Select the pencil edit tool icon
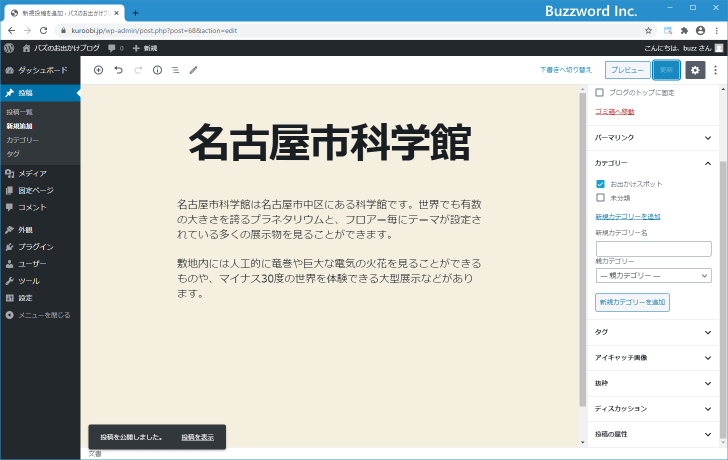Image resolution: width=728 pixels, height=460 pixels. tap(194, 70)
